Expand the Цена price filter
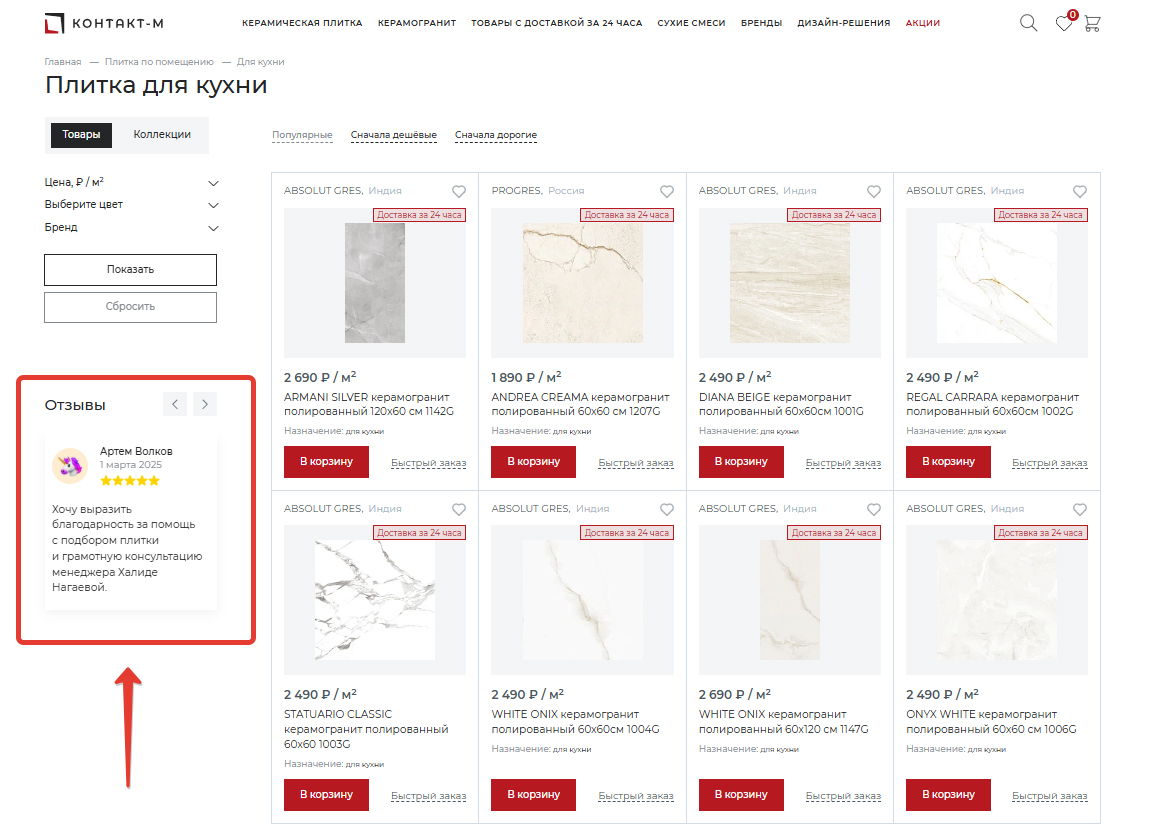This screenshot has height=824, width=1175. 131,182
